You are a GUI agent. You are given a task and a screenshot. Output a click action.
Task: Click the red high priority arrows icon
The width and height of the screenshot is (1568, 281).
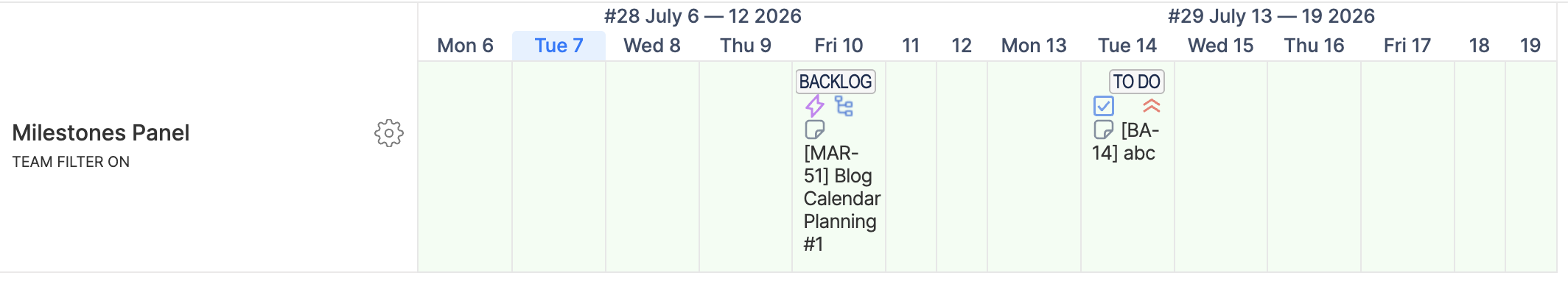[x=1152, y=107]
